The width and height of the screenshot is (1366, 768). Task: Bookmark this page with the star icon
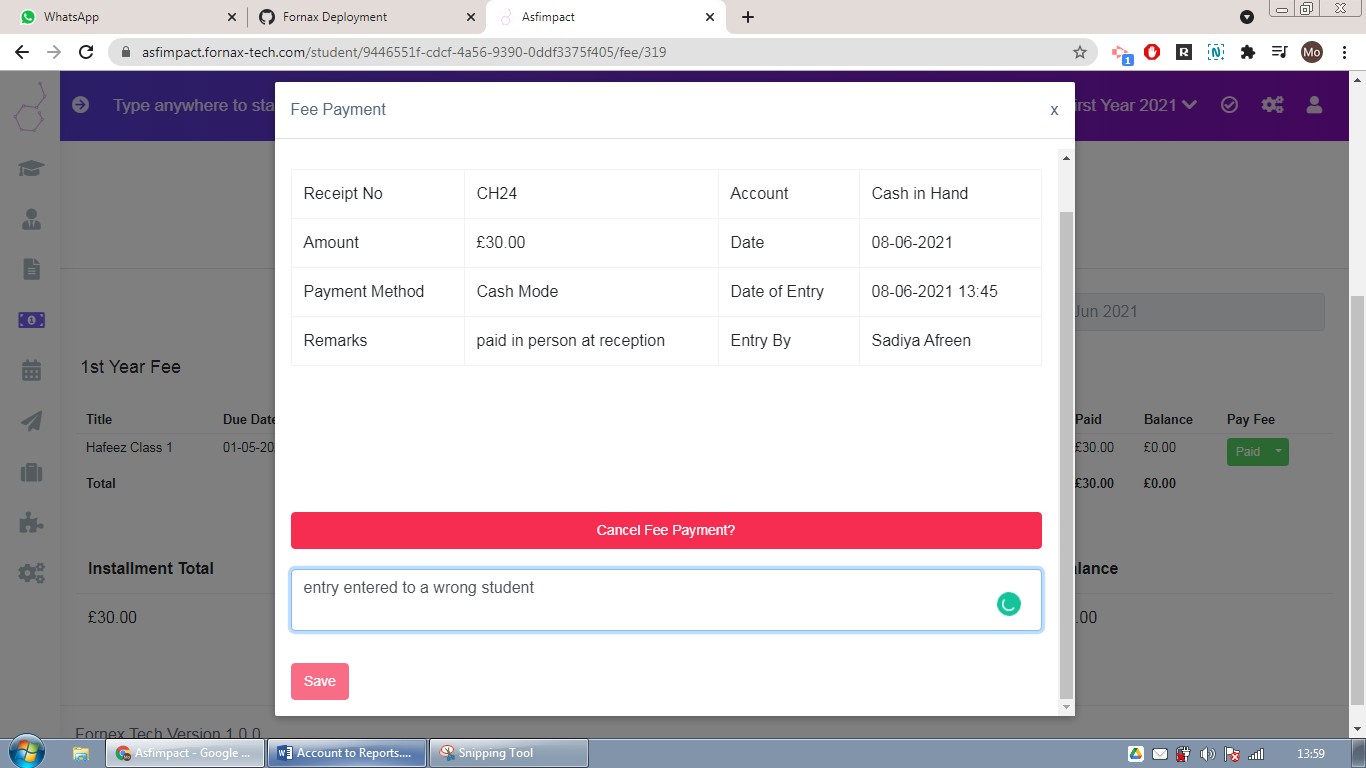point(1080,52)
